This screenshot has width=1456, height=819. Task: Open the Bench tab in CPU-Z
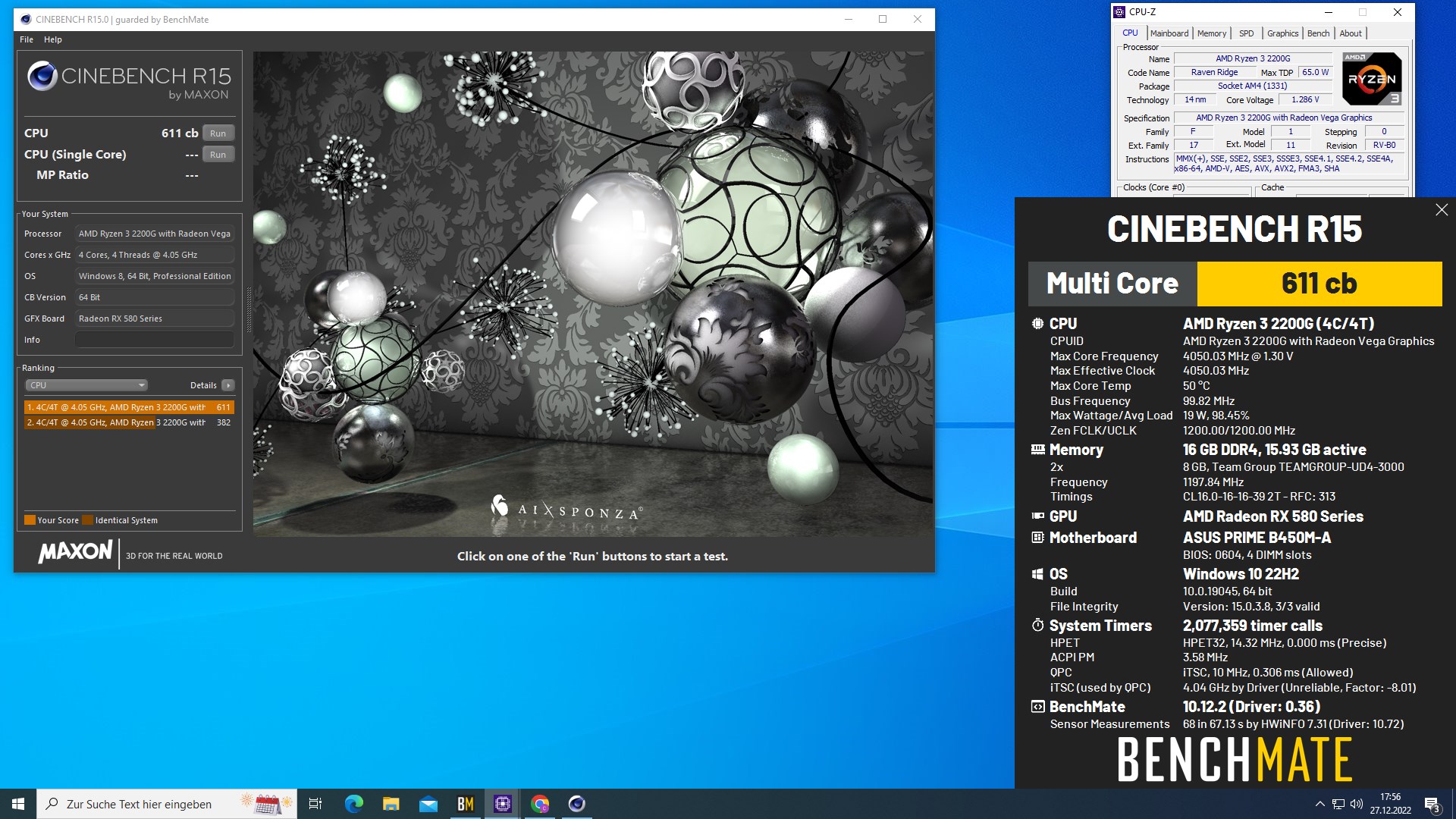(1318, 33)
